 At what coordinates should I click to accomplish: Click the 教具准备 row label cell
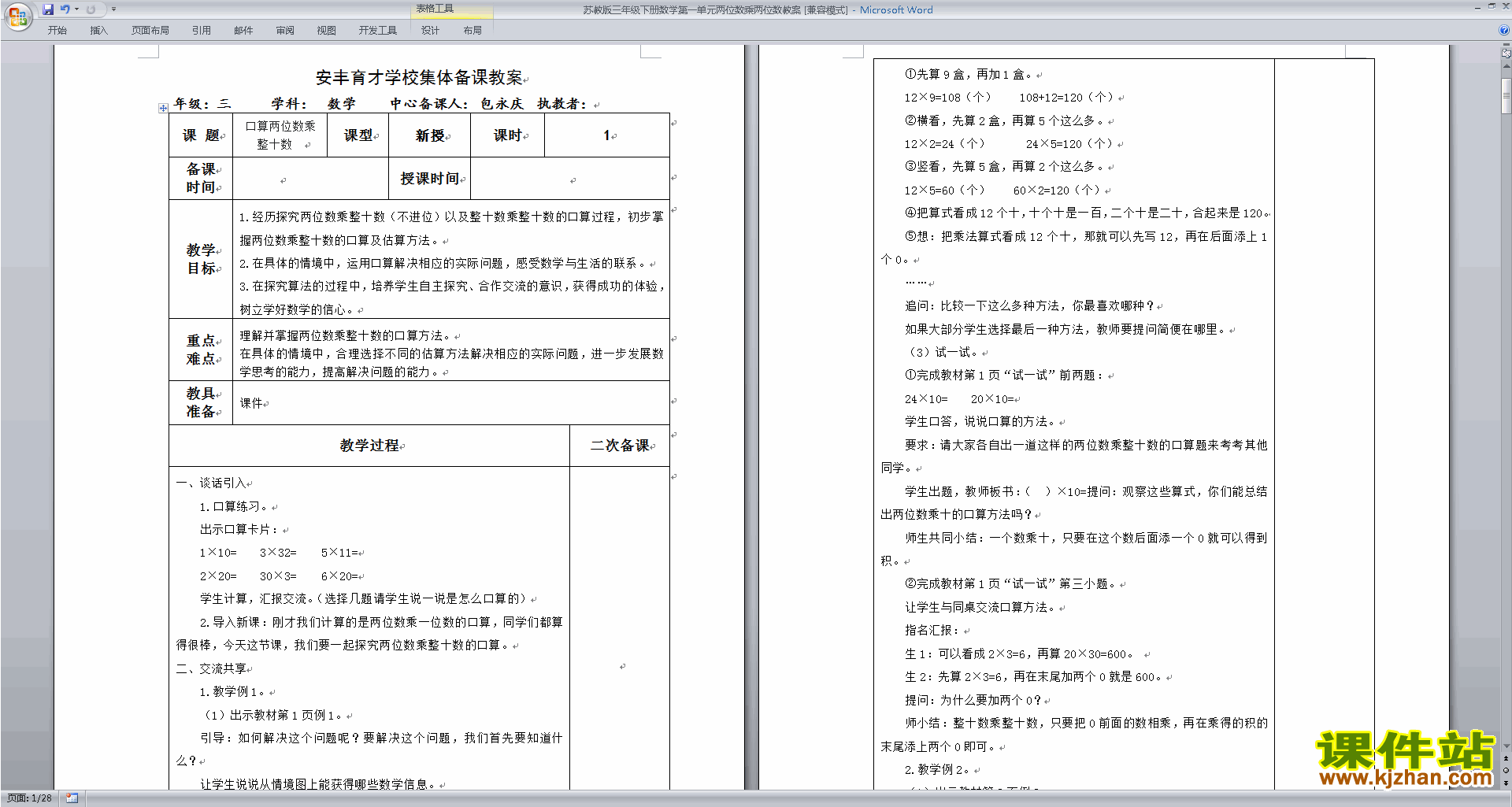coord(201,402)
